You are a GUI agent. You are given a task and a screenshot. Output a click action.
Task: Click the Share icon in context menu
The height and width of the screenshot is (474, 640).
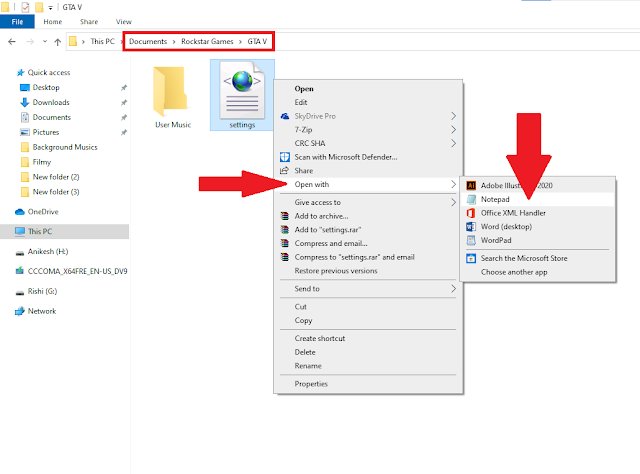pos(284,171)
